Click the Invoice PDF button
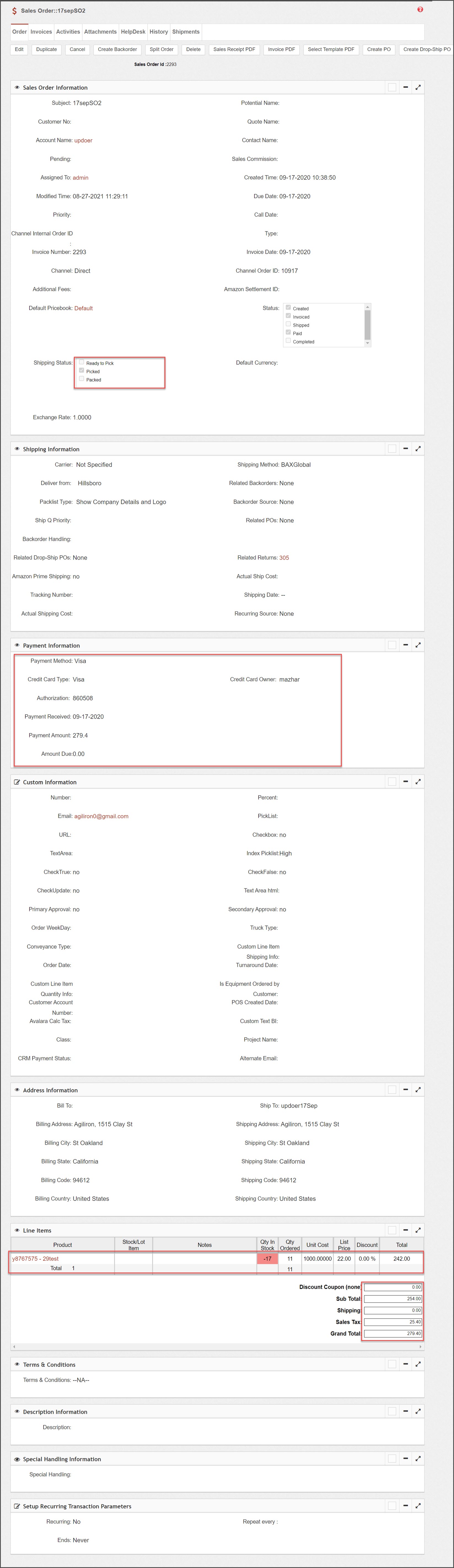 tap(281, 49)
